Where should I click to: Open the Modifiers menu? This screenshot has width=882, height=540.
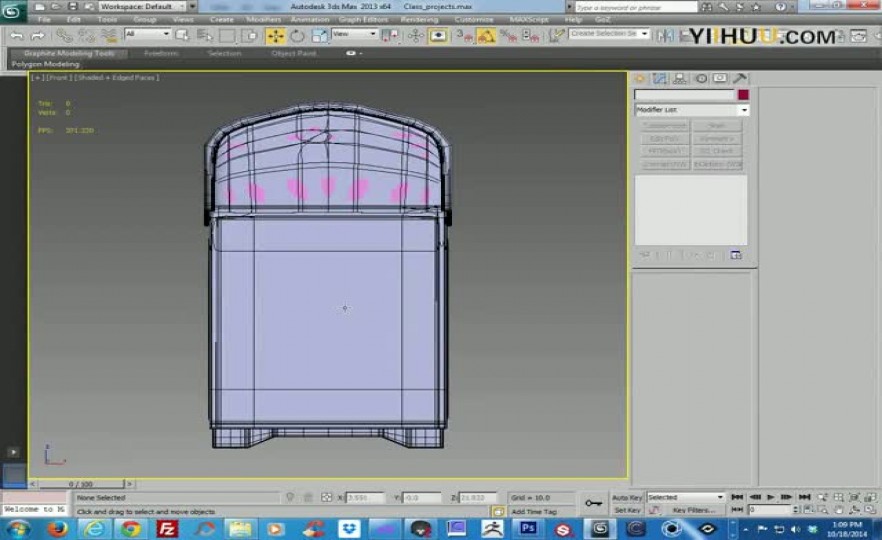coord(263,19)
